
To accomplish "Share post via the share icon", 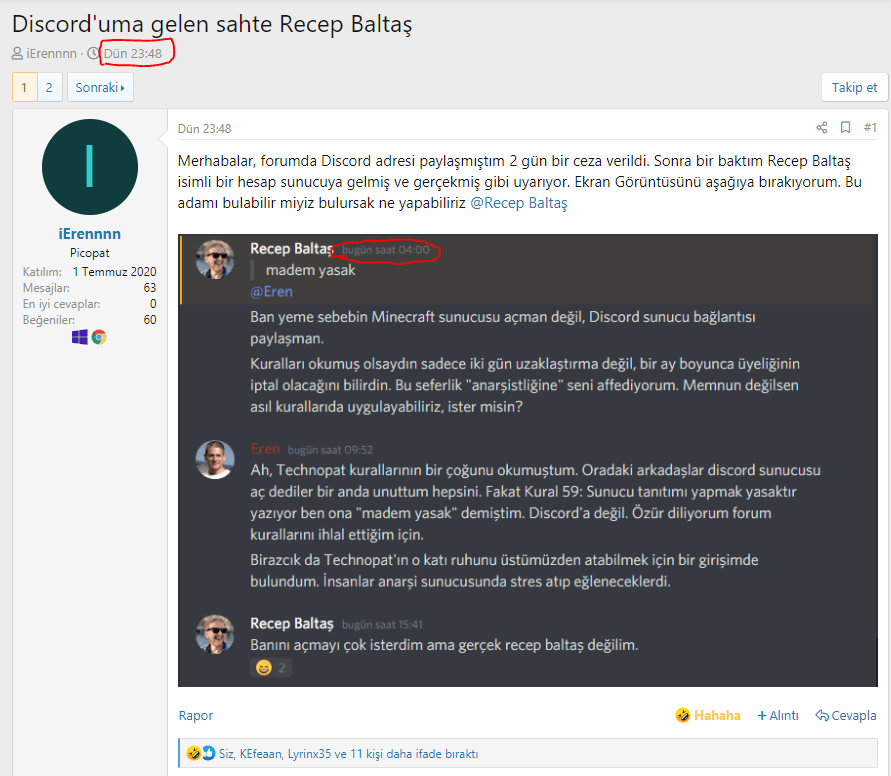I will 822,128.
